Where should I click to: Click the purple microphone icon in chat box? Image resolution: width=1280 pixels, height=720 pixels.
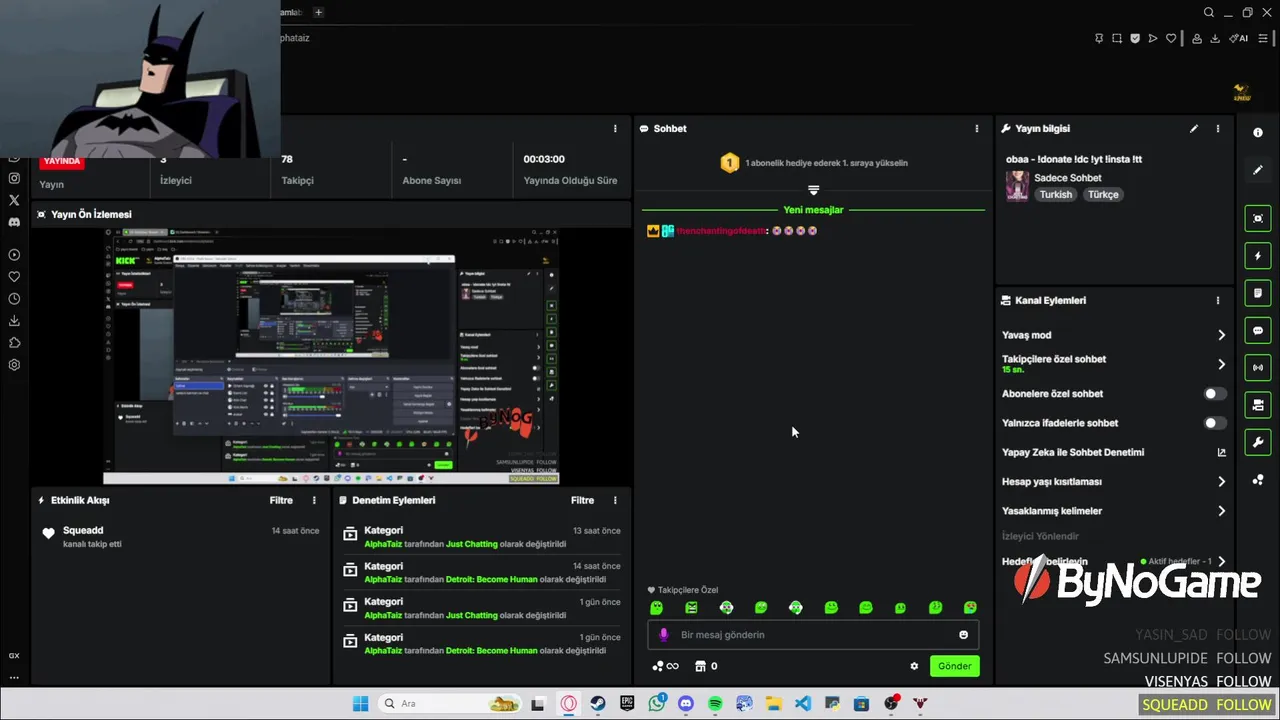[x=664, y=635]
